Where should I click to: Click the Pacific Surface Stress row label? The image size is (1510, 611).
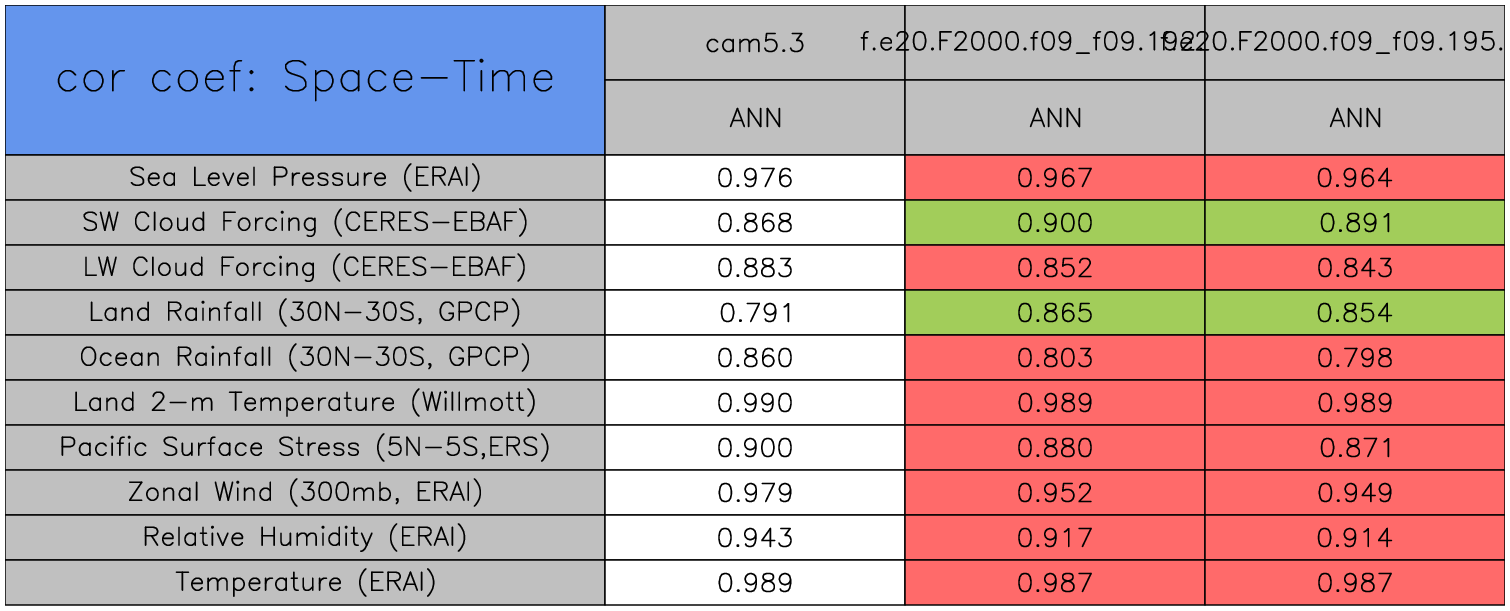pos(305,448)
